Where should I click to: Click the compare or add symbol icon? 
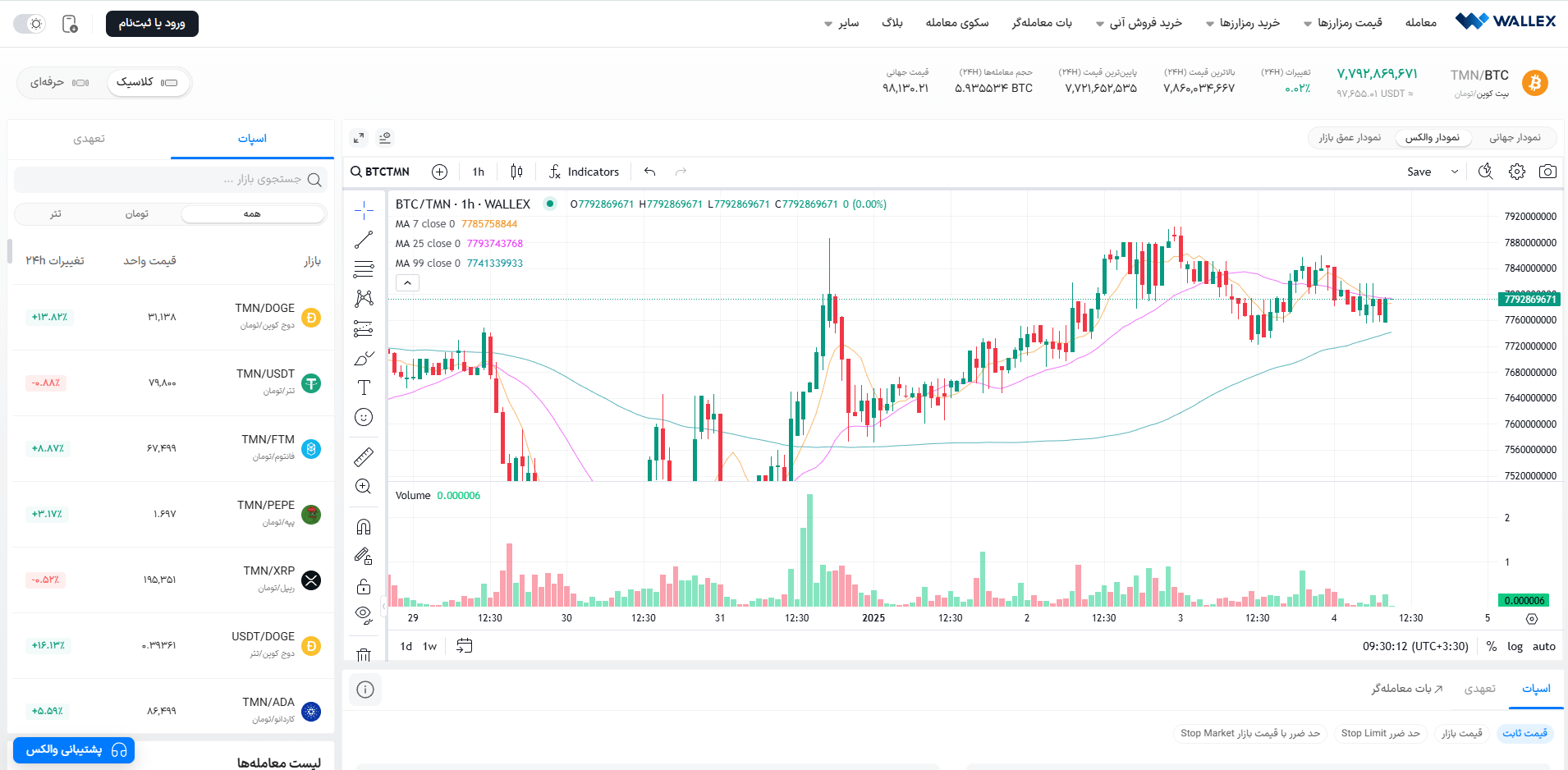pyautogui.click(x=440, y=172)
